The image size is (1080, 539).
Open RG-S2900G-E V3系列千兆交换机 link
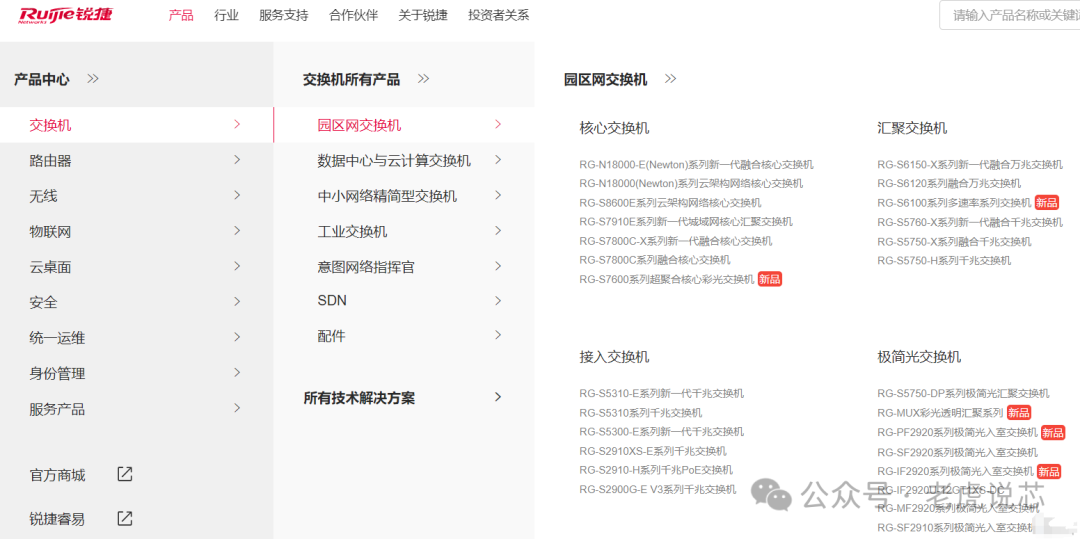point(658,489)
